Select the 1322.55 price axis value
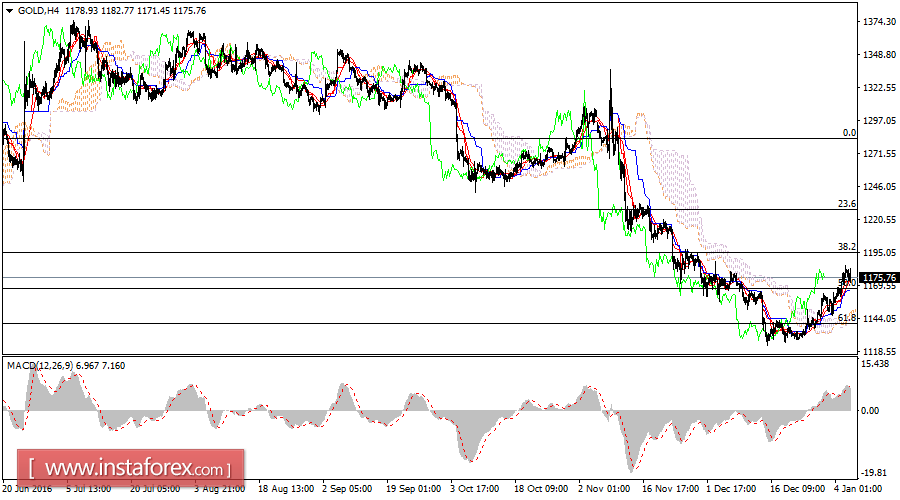This screenshot has height=500, width=900. click(x=879, y=88)
